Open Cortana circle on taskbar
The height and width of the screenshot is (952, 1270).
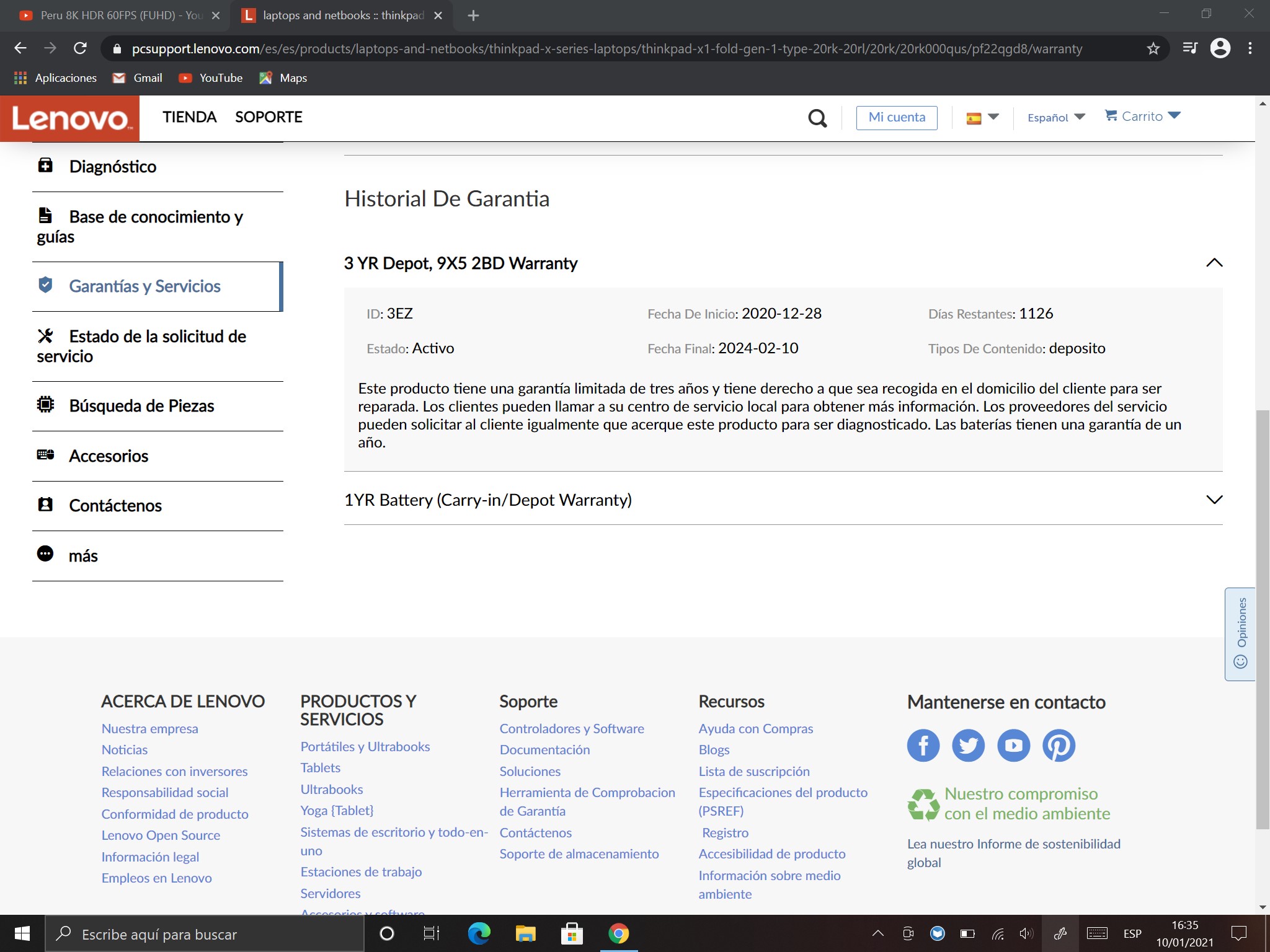tap(386, 934)
